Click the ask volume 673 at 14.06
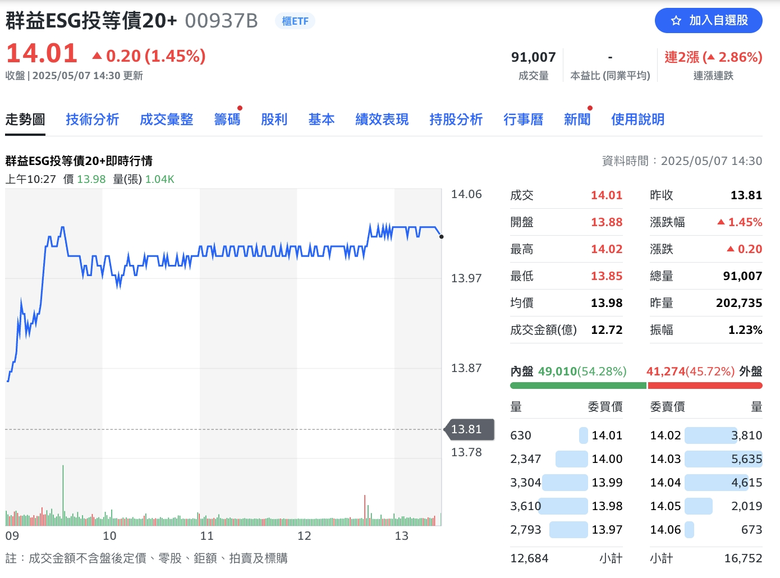The image size is (780, 578). click(x=752, y=530)
